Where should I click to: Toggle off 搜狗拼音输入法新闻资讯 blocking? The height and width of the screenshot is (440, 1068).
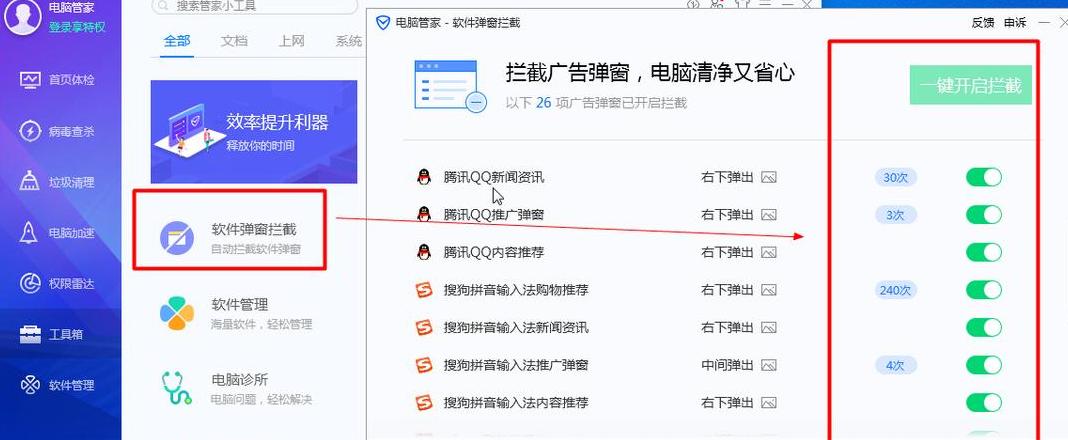[x=984, y=328]
